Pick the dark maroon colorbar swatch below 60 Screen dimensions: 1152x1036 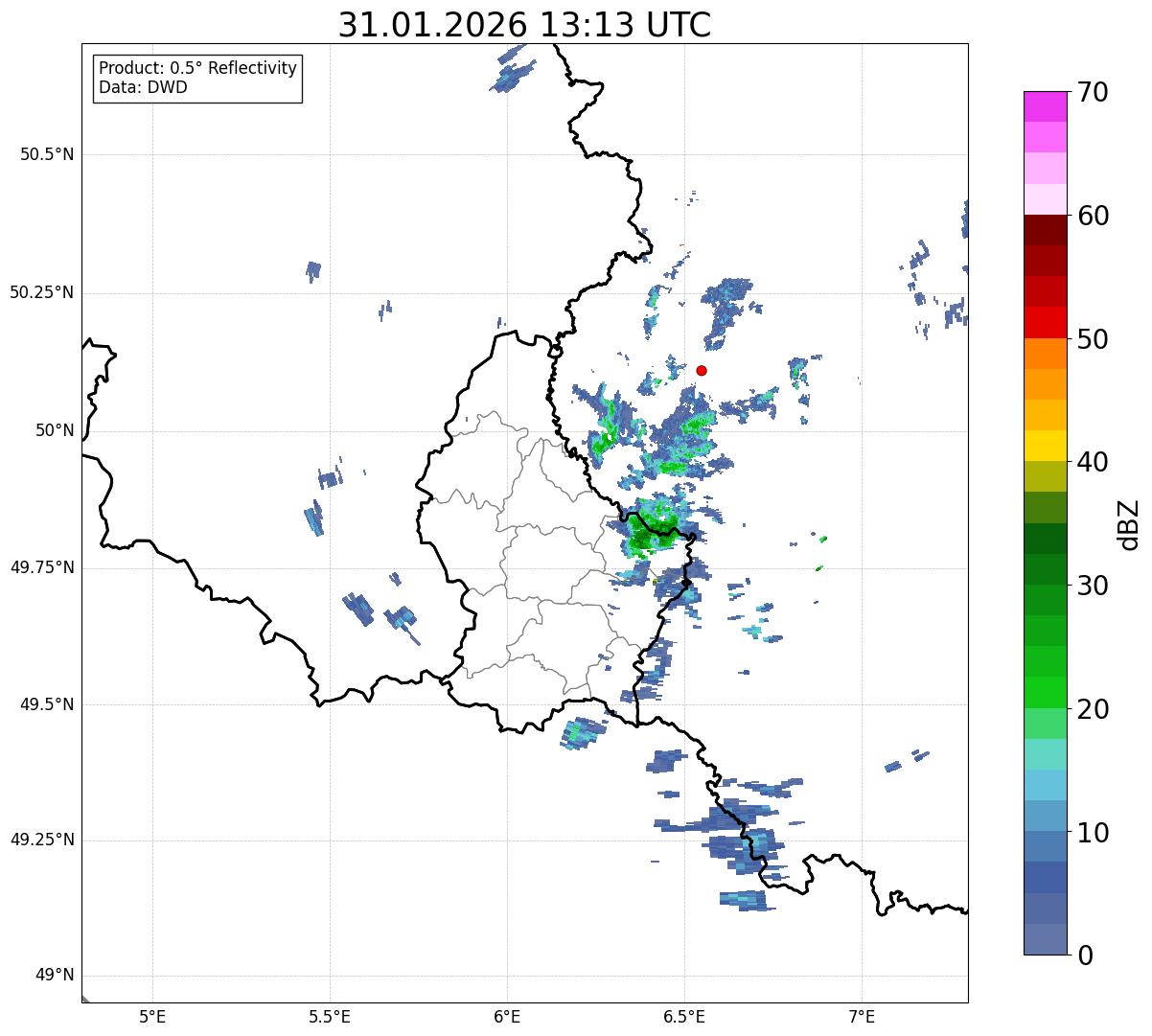point(1045,230)
